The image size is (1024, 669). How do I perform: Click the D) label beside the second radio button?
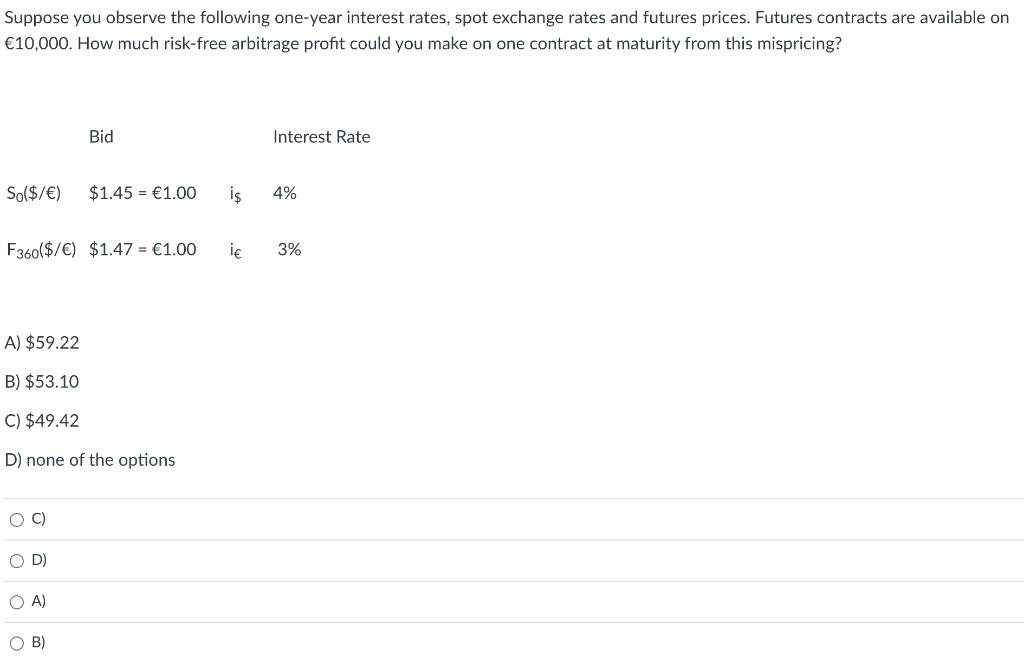(39, 560)
